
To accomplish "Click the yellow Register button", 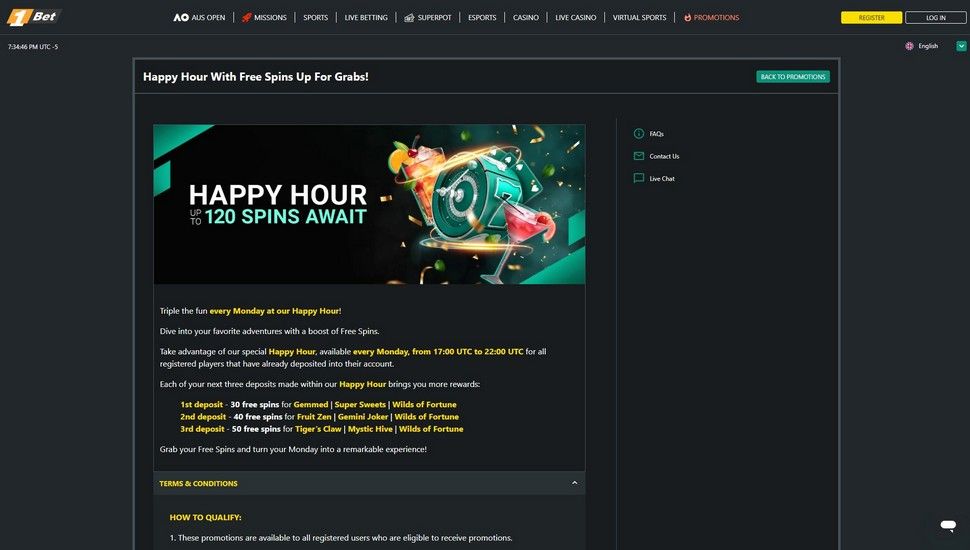I will (x=871, y=17).
